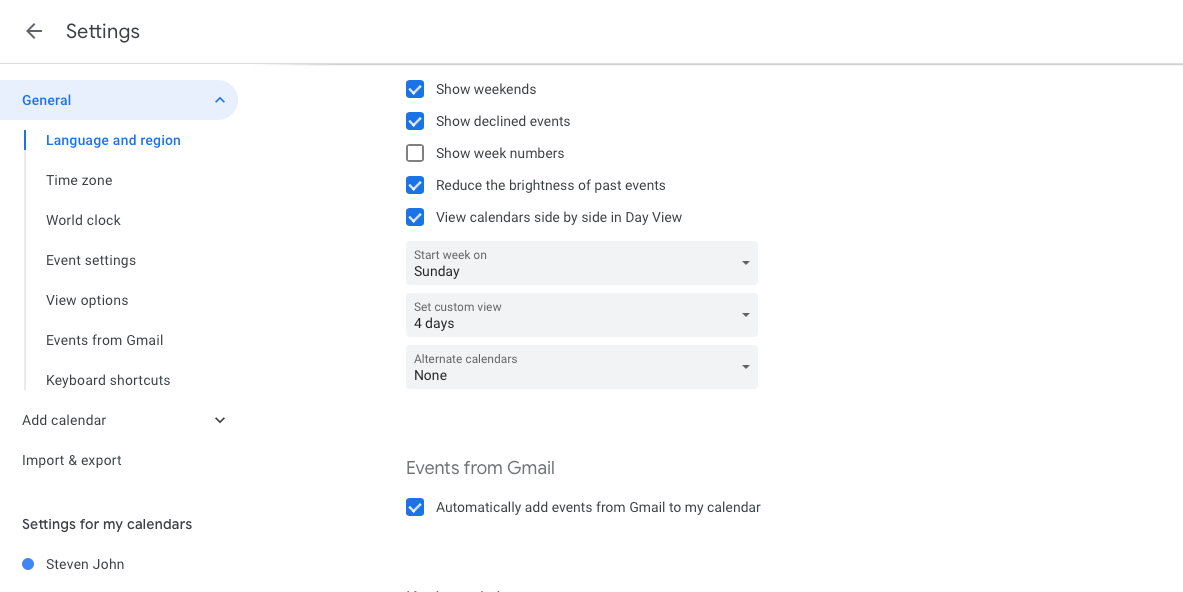Disable automatically adding events from Gmail
This screenshot has width=1183, height=592.
pyautogui.click(x=415, y=507)
